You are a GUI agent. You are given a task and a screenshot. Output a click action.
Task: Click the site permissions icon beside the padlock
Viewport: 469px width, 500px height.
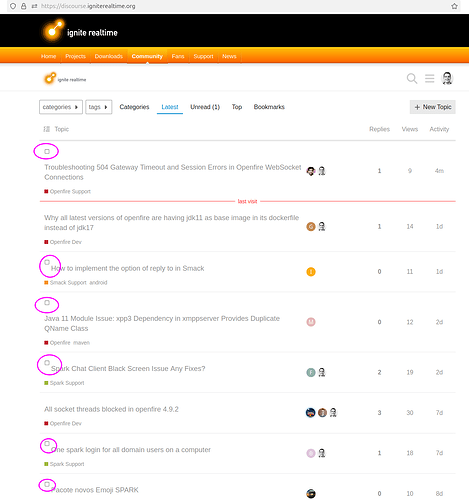coord(34,6)
